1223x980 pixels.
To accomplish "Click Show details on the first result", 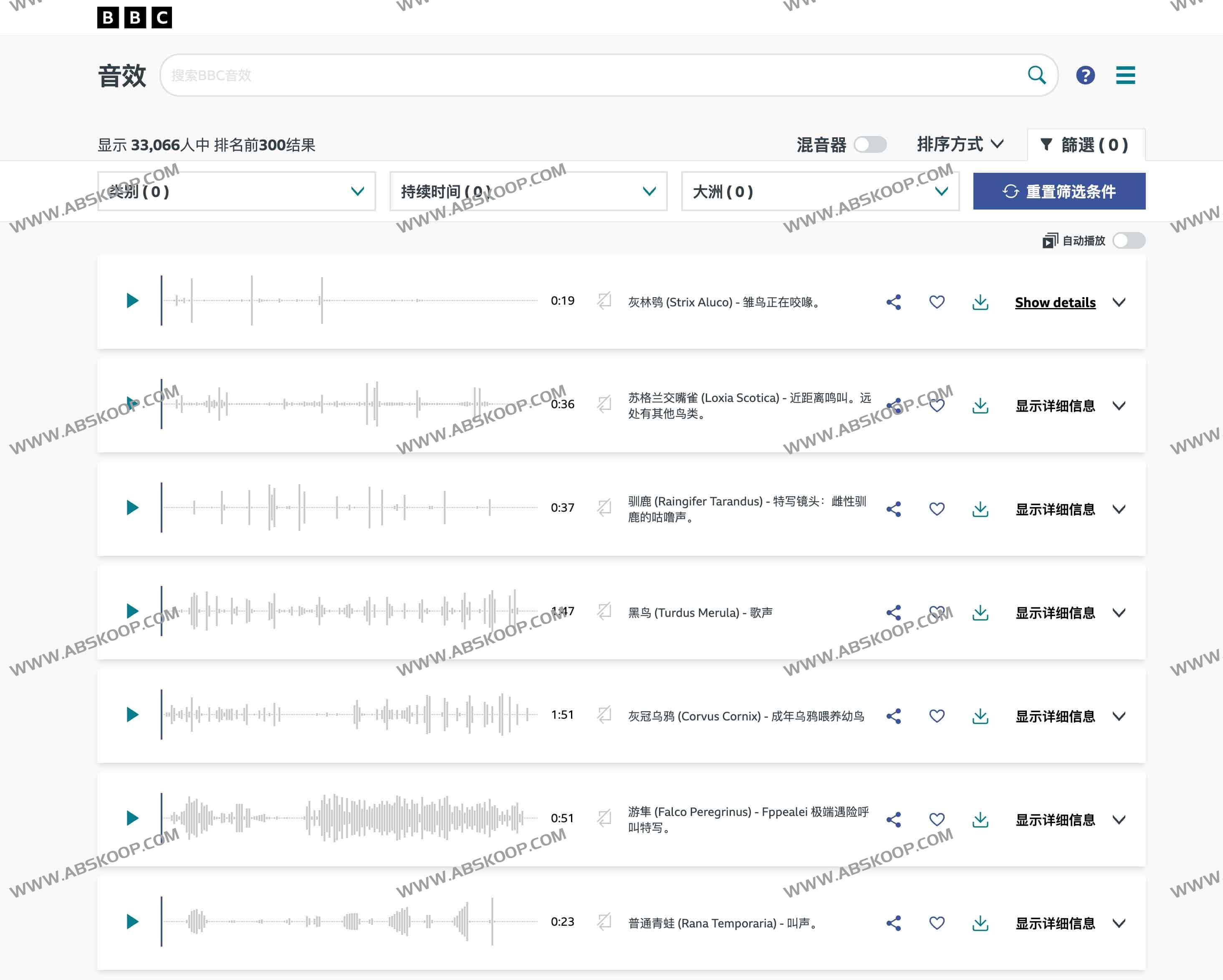I will click(1054, 302).
